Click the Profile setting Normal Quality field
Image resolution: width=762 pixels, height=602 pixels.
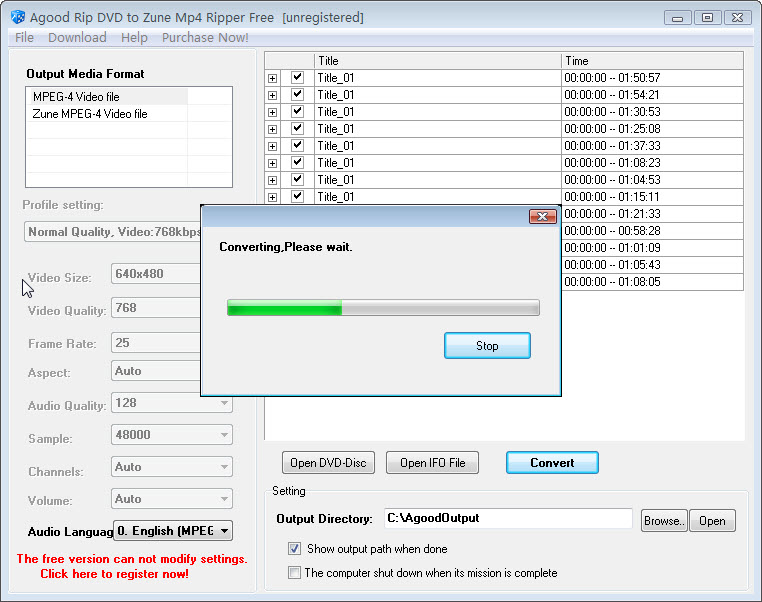point(112,232)
